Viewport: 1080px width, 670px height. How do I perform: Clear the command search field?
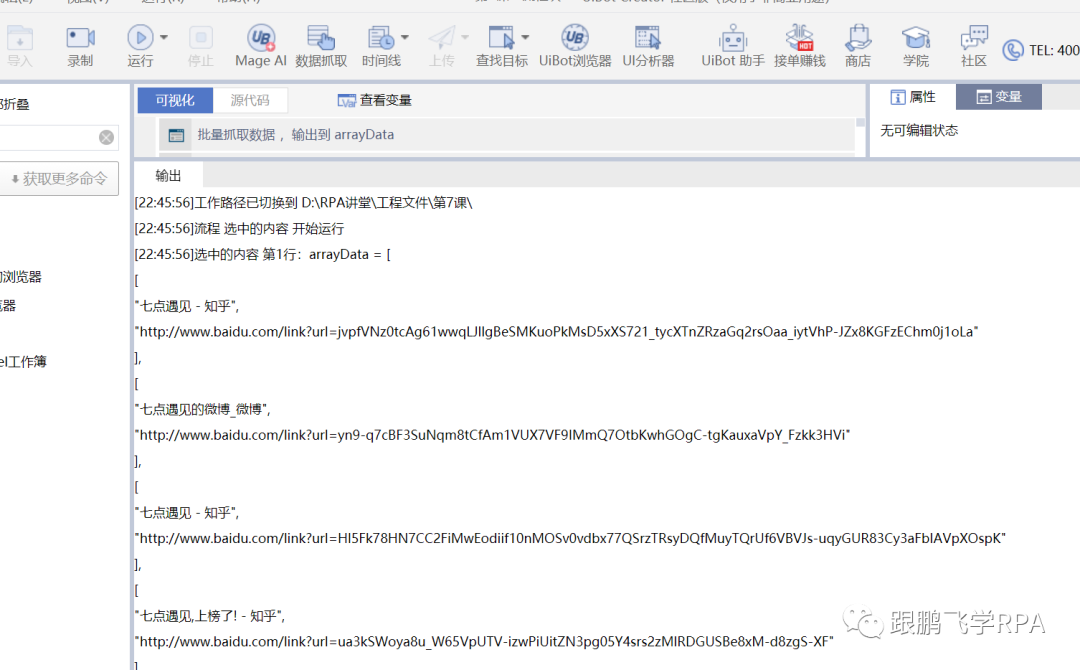pyautogui.click(x=106, y=138)
